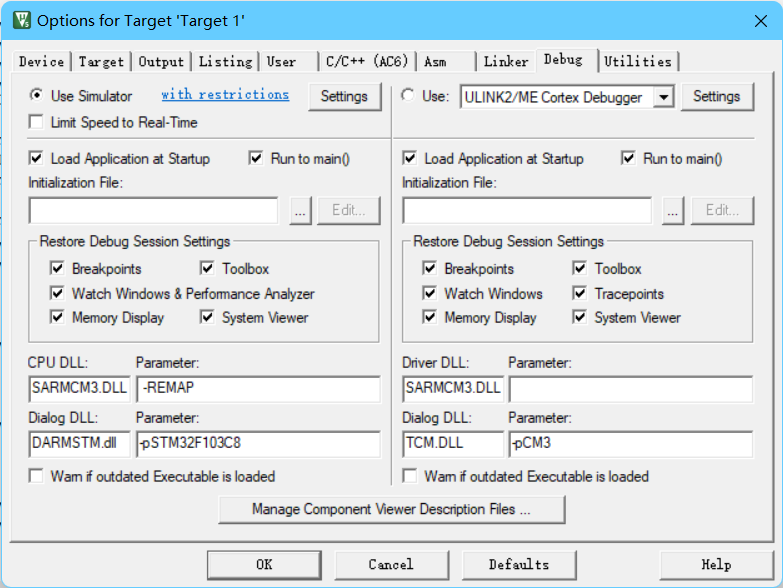Click the -pCM3 parameter field

pos(631,444)
